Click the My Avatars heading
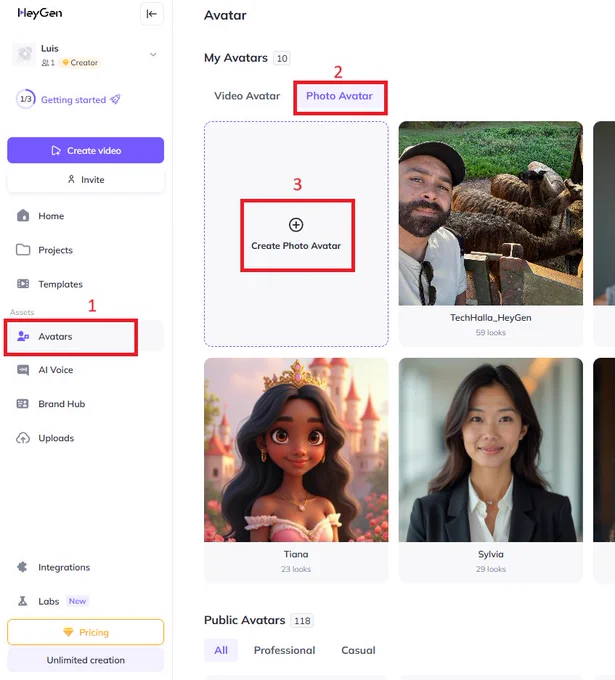Screen dimensions: 615x680 click(236, 58)
